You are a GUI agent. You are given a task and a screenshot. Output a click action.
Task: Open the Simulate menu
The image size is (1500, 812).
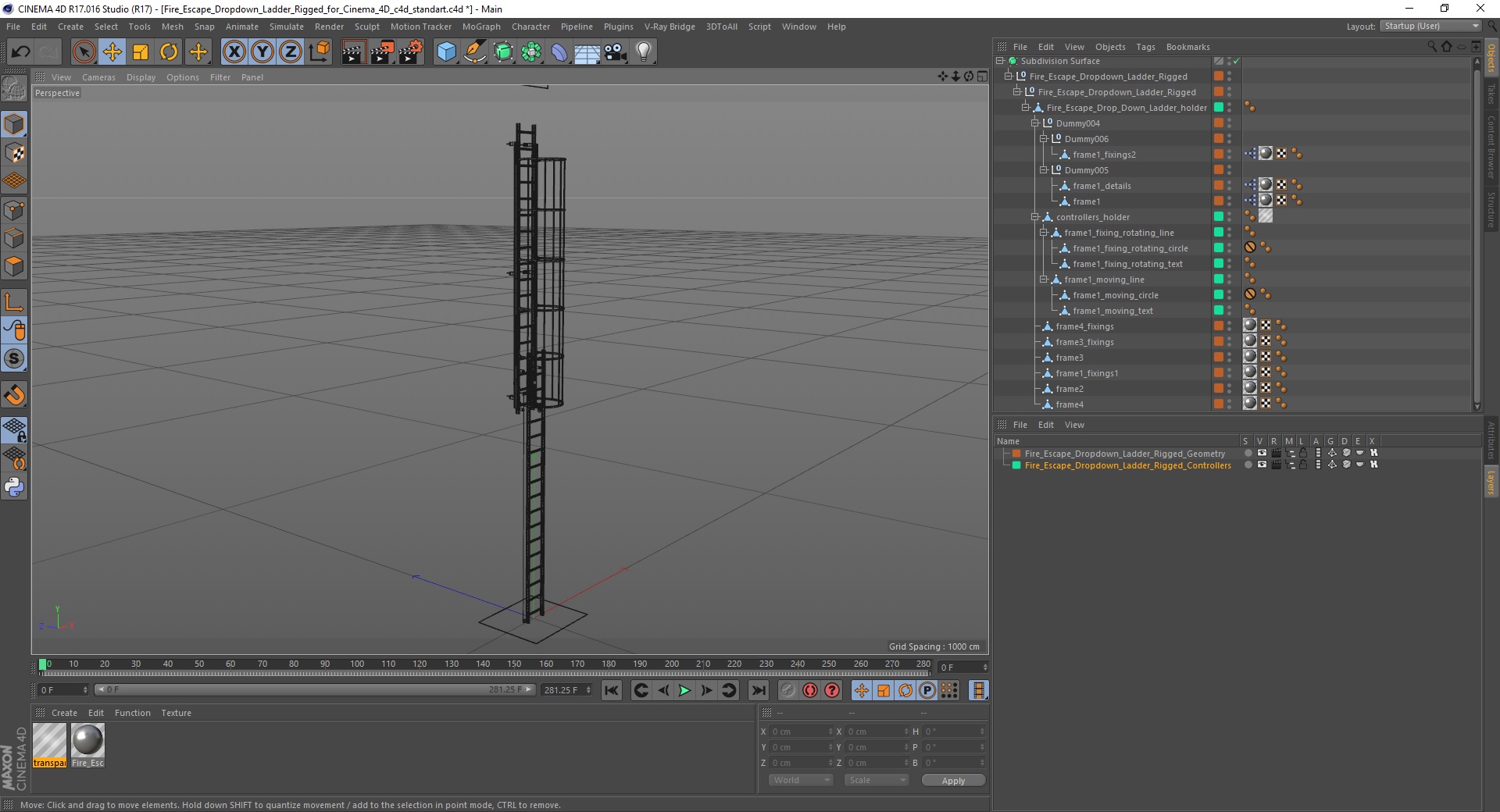coord(286,27)
